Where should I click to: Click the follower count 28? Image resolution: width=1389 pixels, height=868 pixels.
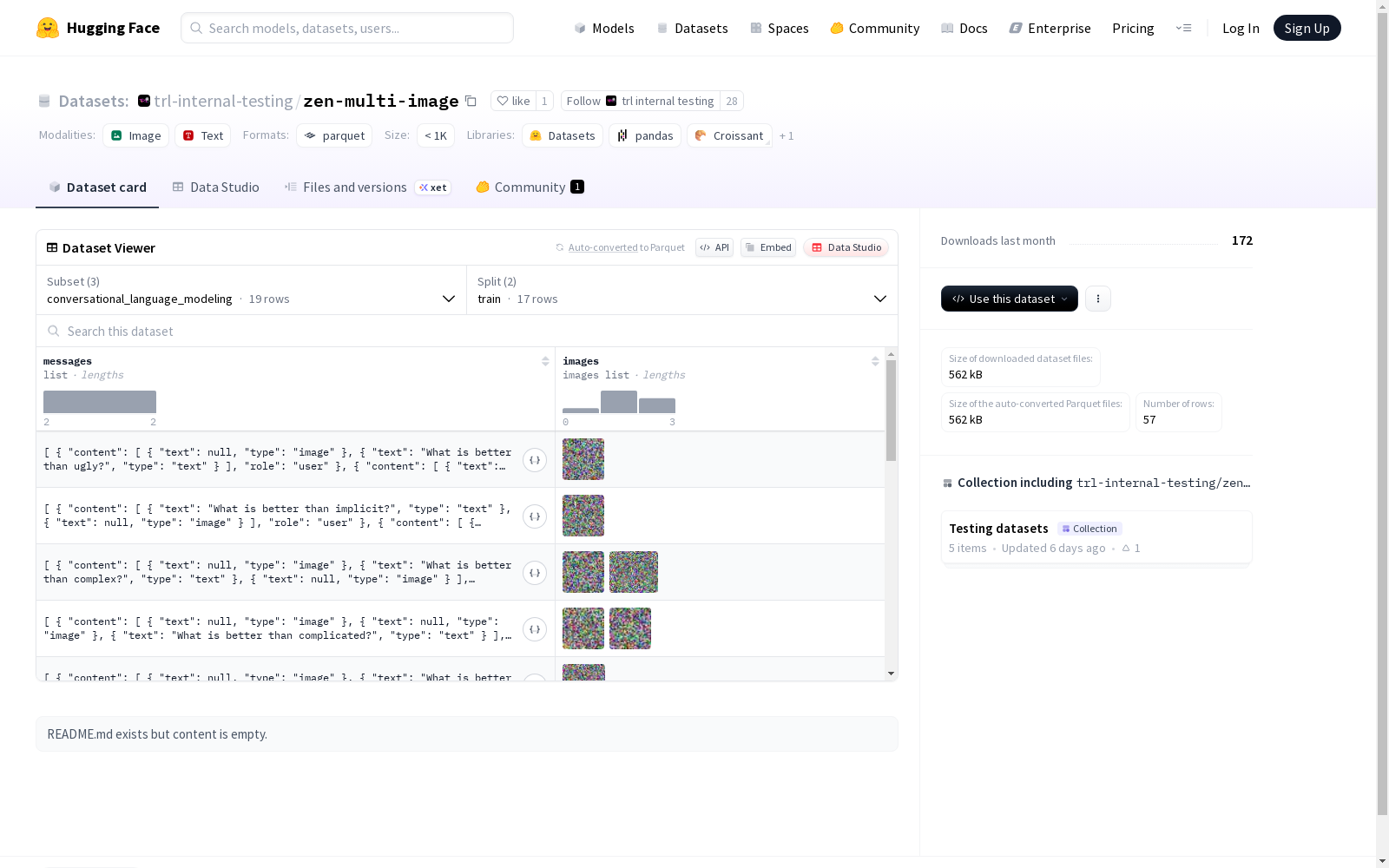[x=732, y=101]
